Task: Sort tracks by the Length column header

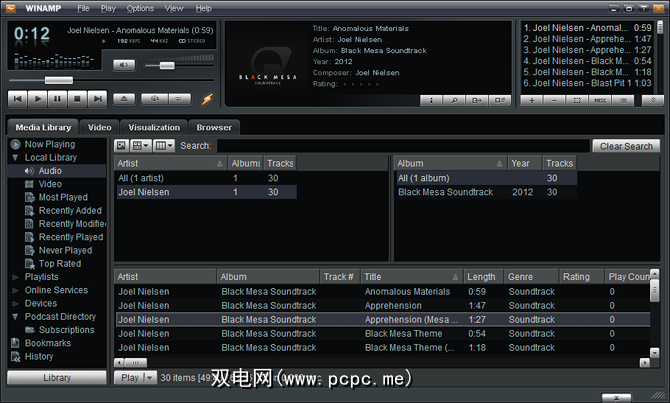Action: [x=483, y=277]
